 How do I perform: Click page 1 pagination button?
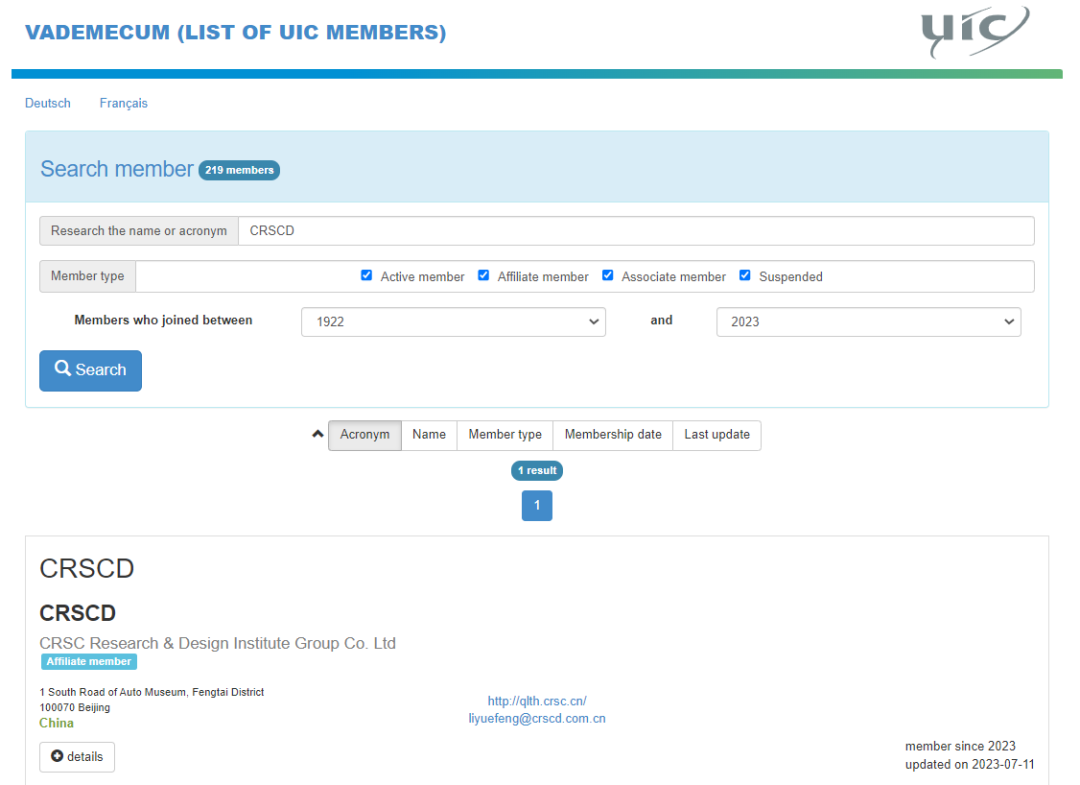(537, 505)
